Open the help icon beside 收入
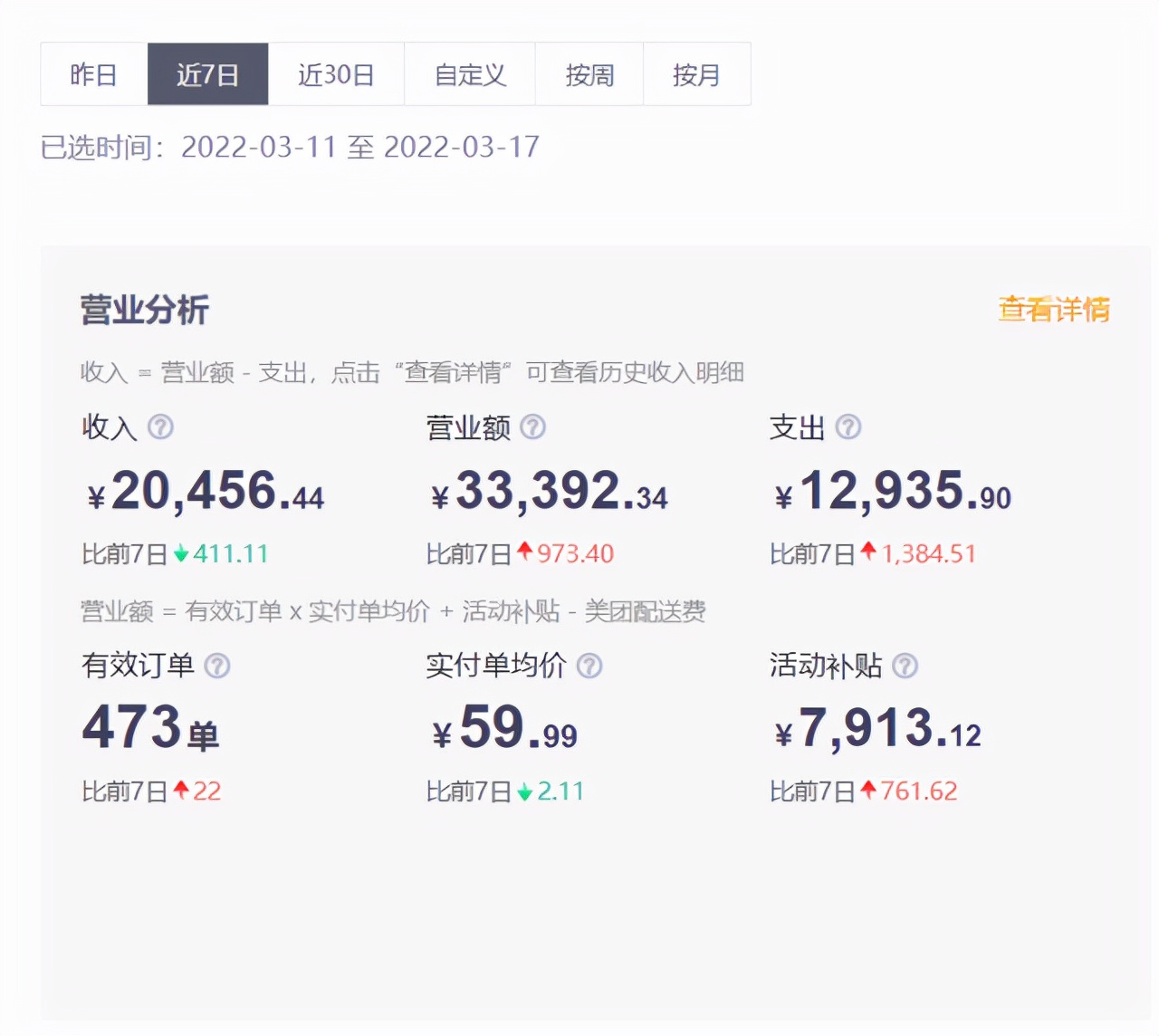Image resolution: width=1159 pixels, height=1036 pixels. tap(160, 427)
